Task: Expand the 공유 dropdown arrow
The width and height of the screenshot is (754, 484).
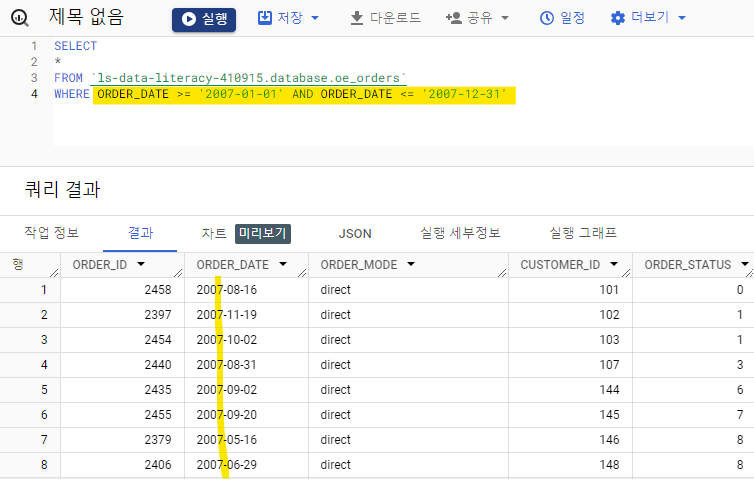Action: (x=504, y=18)
